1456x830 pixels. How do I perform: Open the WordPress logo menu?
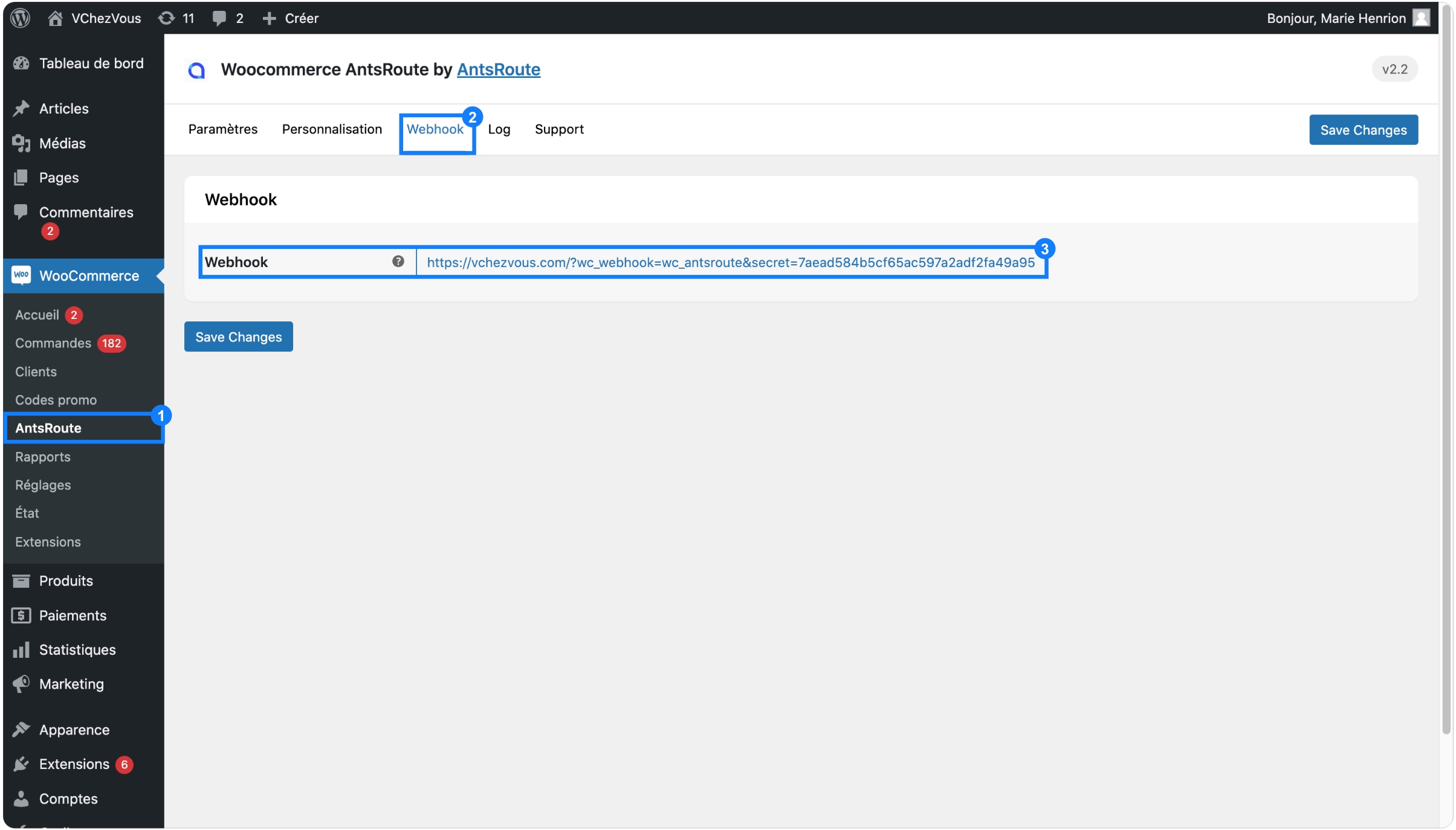coord(21,18)
